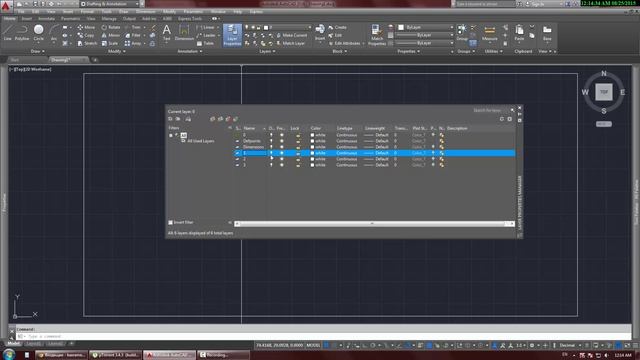Image resolution: width=640 pixels, height=360 pixels.
Task: Toggle Freeze for Dimensions layer
Action: coord(282,147)
